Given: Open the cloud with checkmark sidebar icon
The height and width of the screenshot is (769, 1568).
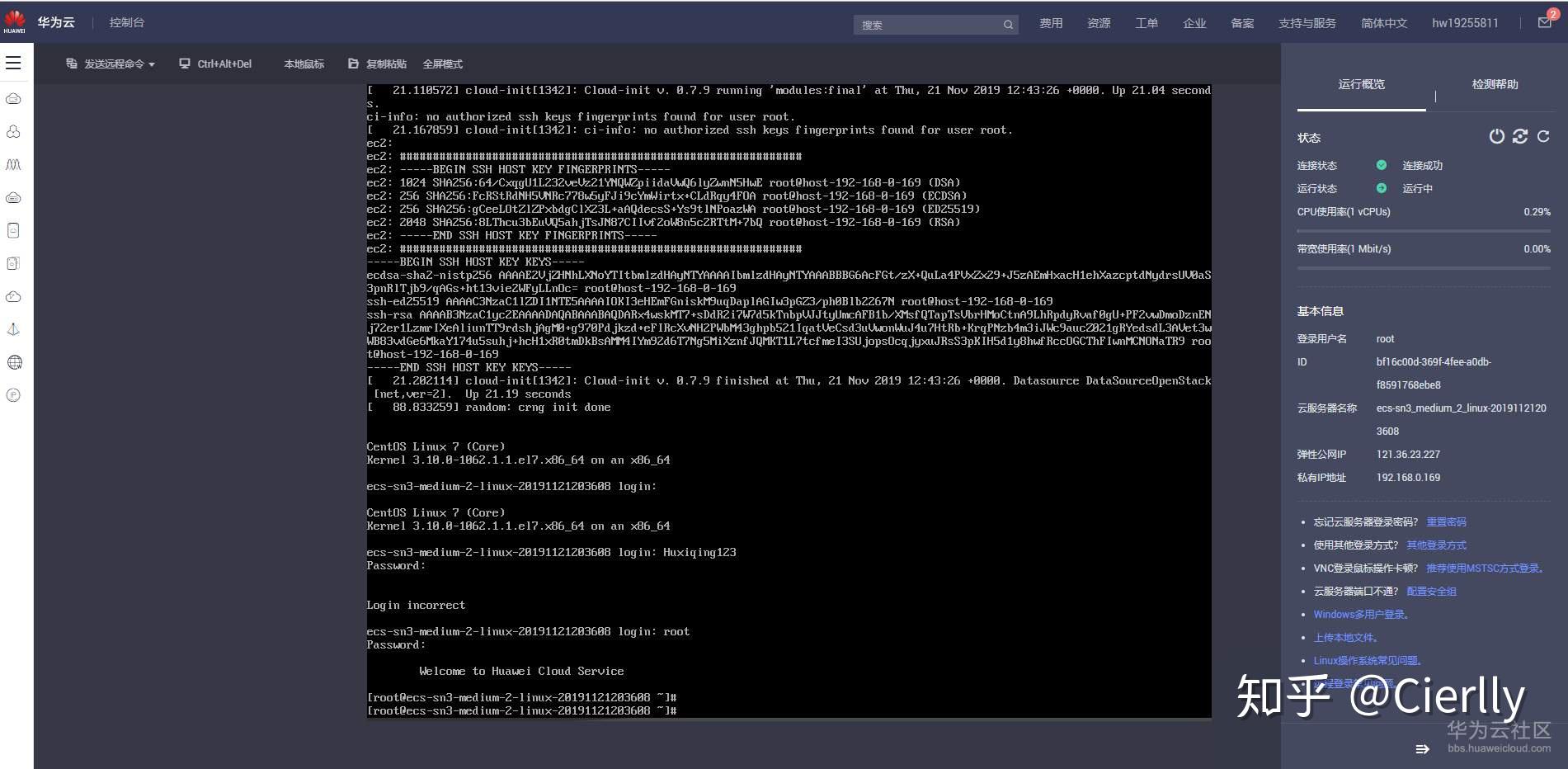Looking at the screenshot, I should pos(13,296).
